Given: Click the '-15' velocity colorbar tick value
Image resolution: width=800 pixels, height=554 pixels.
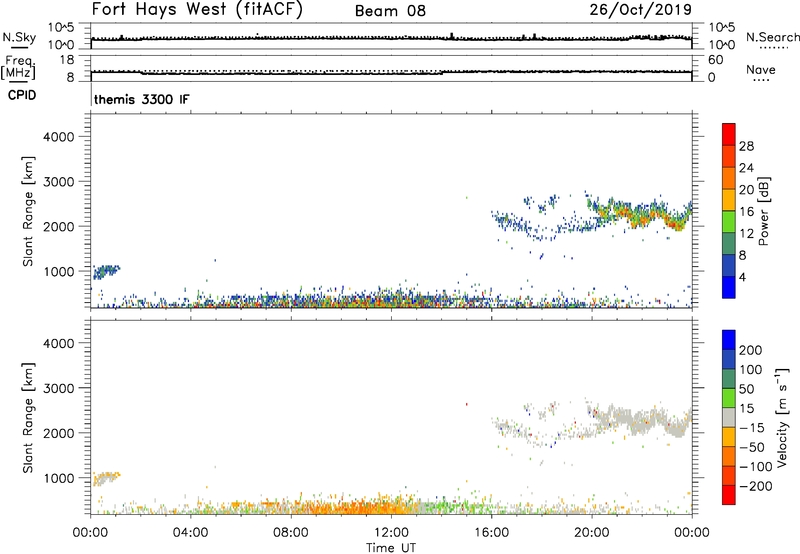Looking at the screenshot, I should (x=752, y=428).
